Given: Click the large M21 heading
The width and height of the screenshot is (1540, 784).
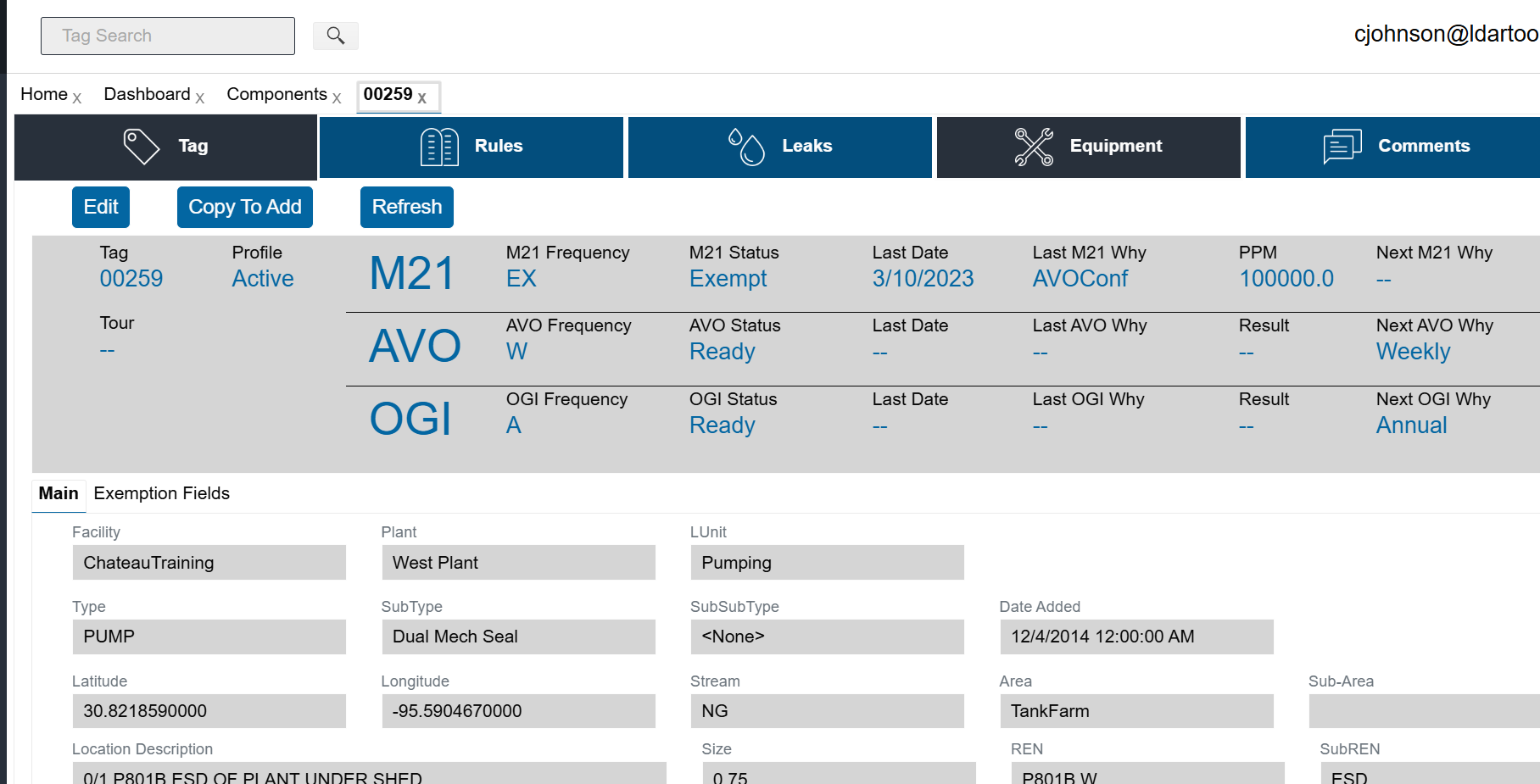Looking at the screenshot, I should [x=412, y=274].
